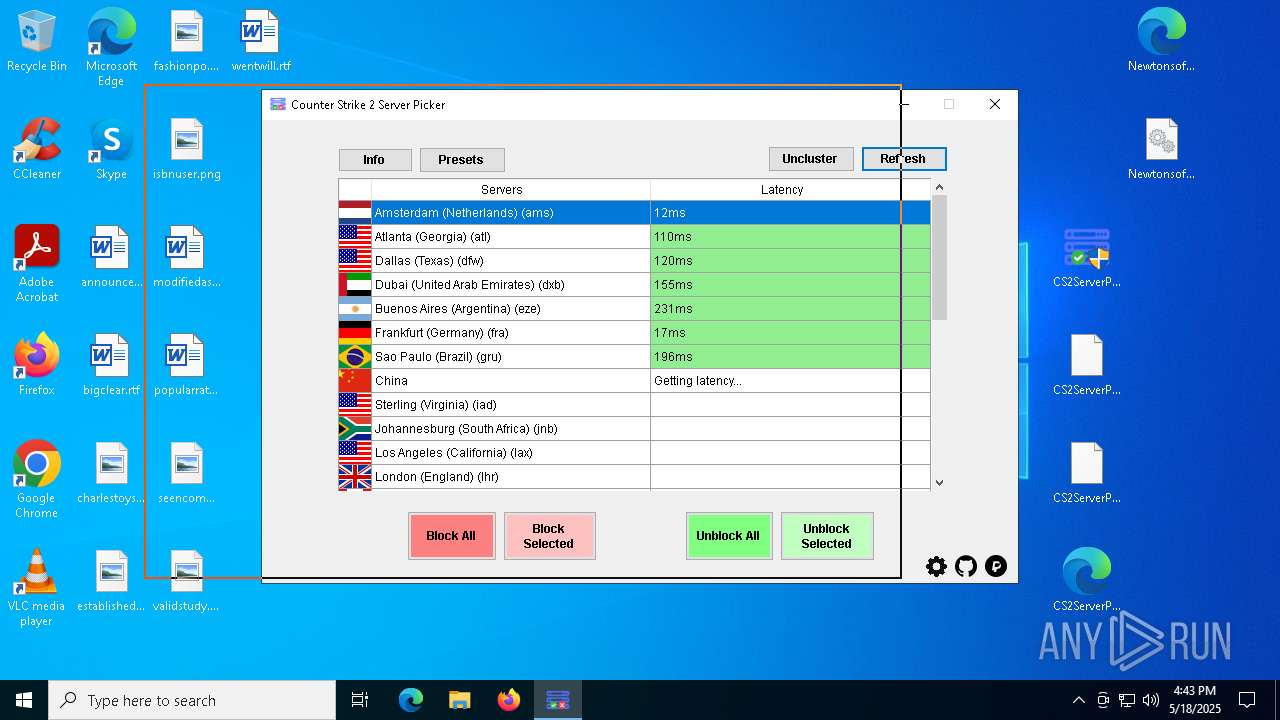The height and width of the screenshot is (720, 1280).
Task: Click the Uncluster button
Action: click(810, 159)
